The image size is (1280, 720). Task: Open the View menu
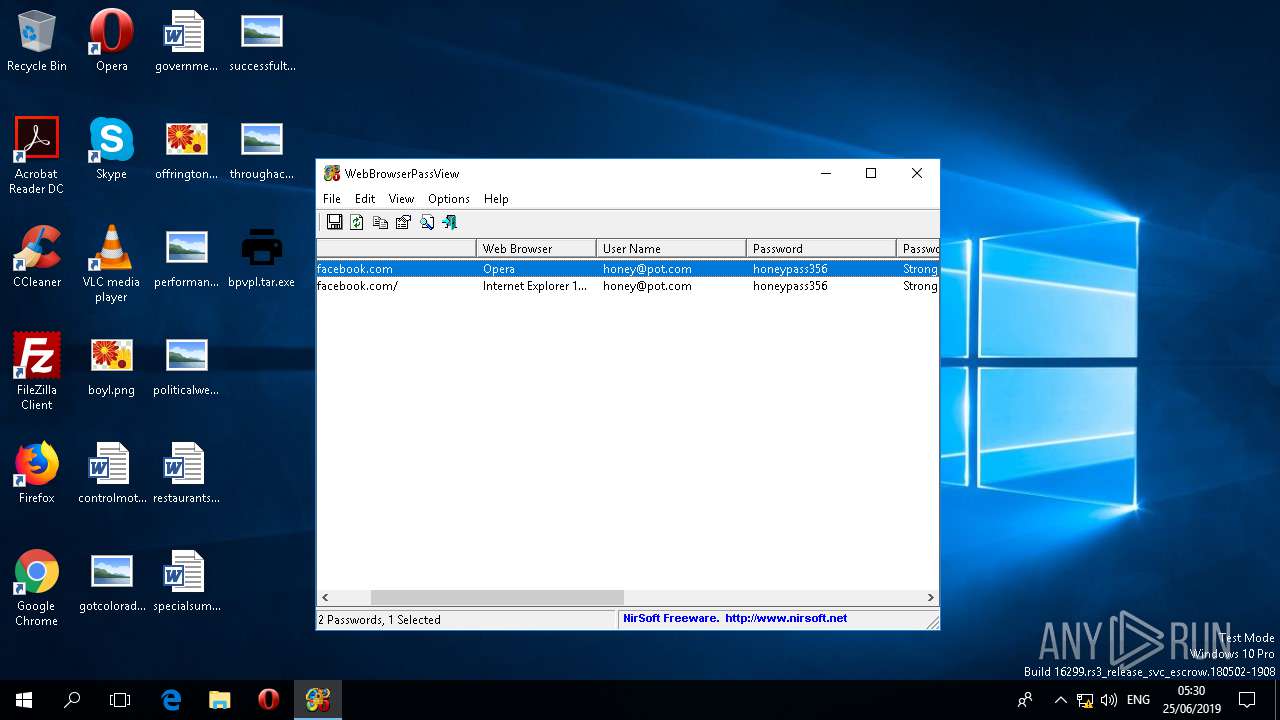401,199
